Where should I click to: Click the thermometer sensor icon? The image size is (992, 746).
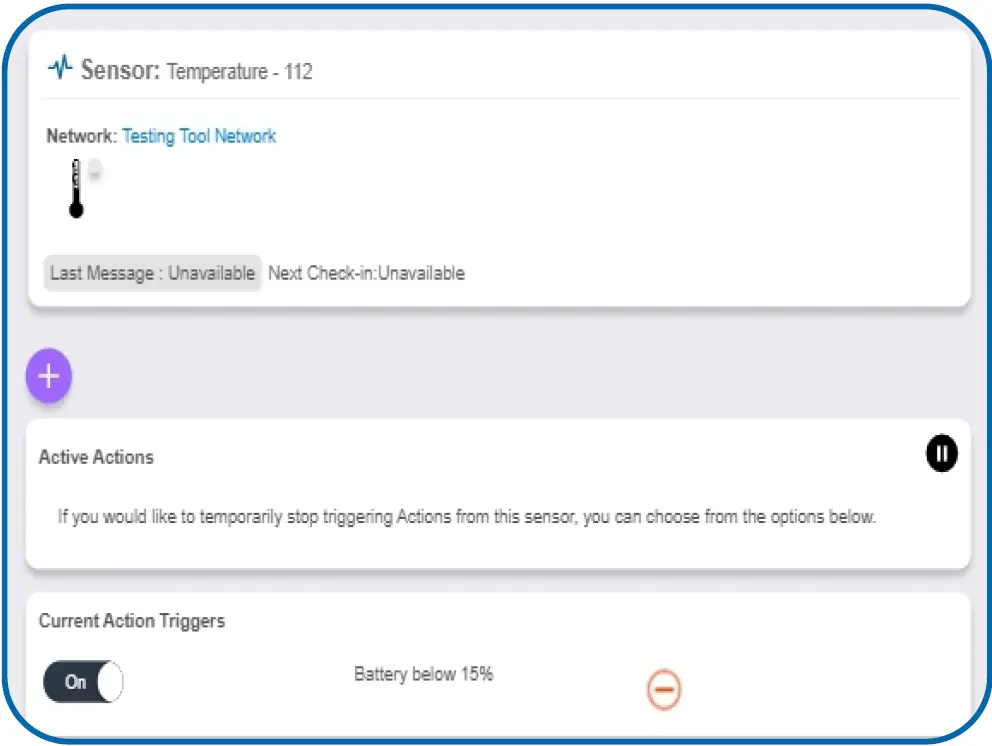[76, 188]
